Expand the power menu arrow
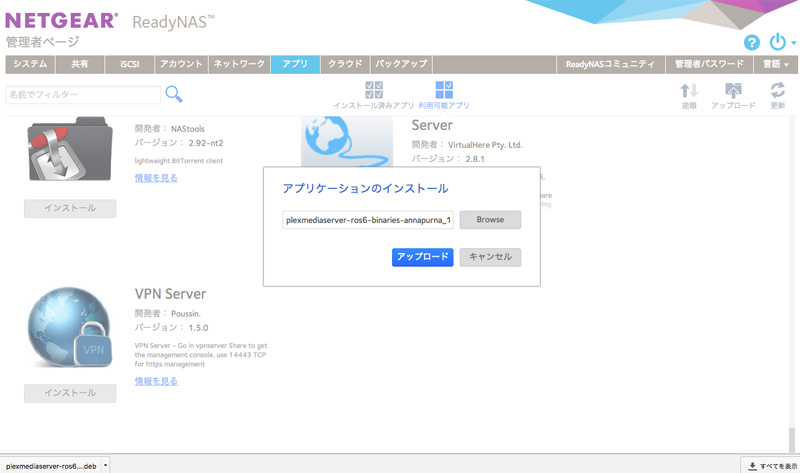 [793, 44]
